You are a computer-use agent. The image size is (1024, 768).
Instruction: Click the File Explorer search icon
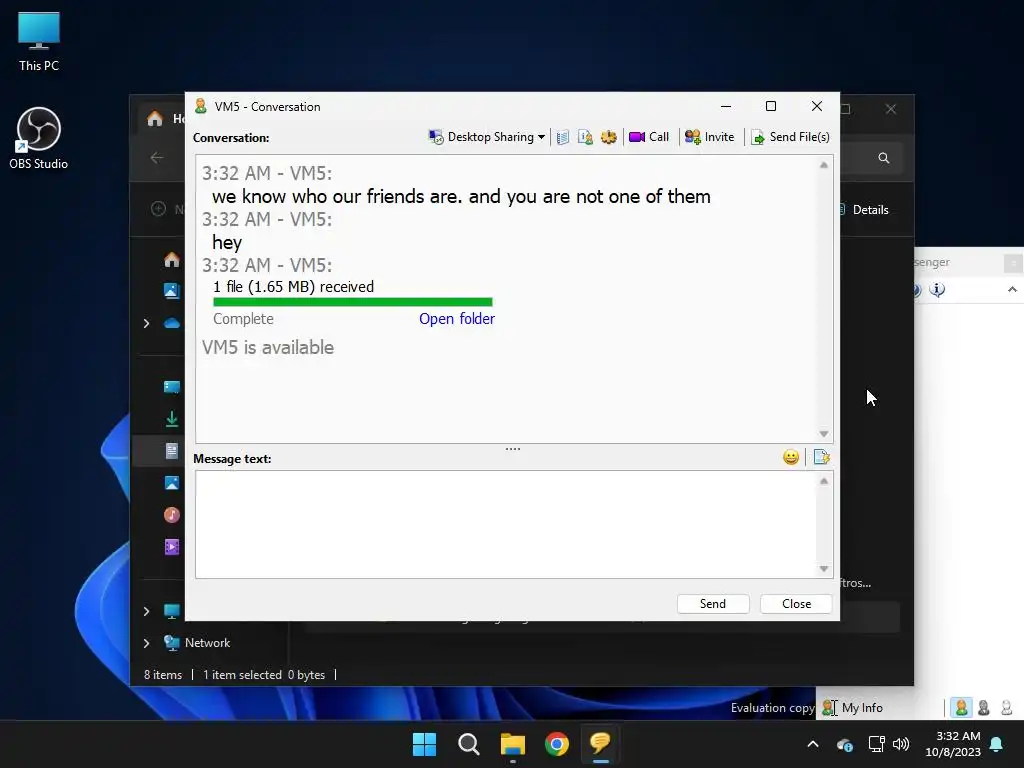(884, 157)
